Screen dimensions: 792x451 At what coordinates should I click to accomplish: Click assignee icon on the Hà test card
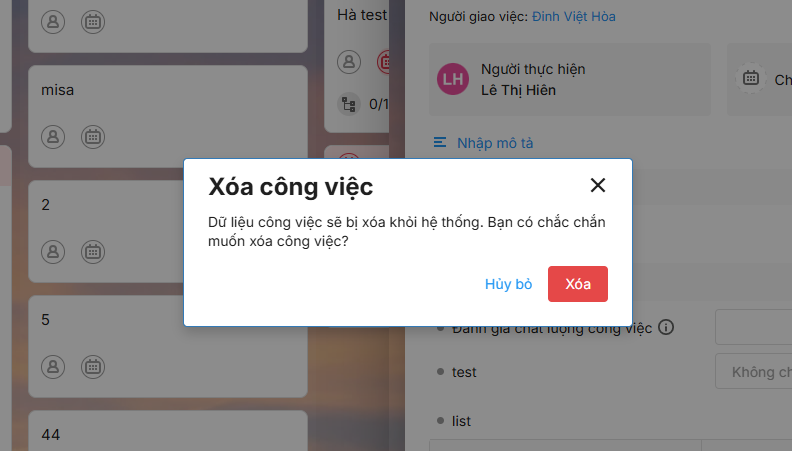pos(349,62)
